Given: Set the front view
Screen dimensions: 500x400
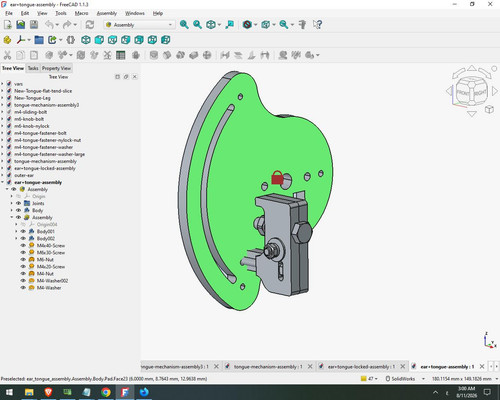Looking at the screenshot, I should [99, 40].
